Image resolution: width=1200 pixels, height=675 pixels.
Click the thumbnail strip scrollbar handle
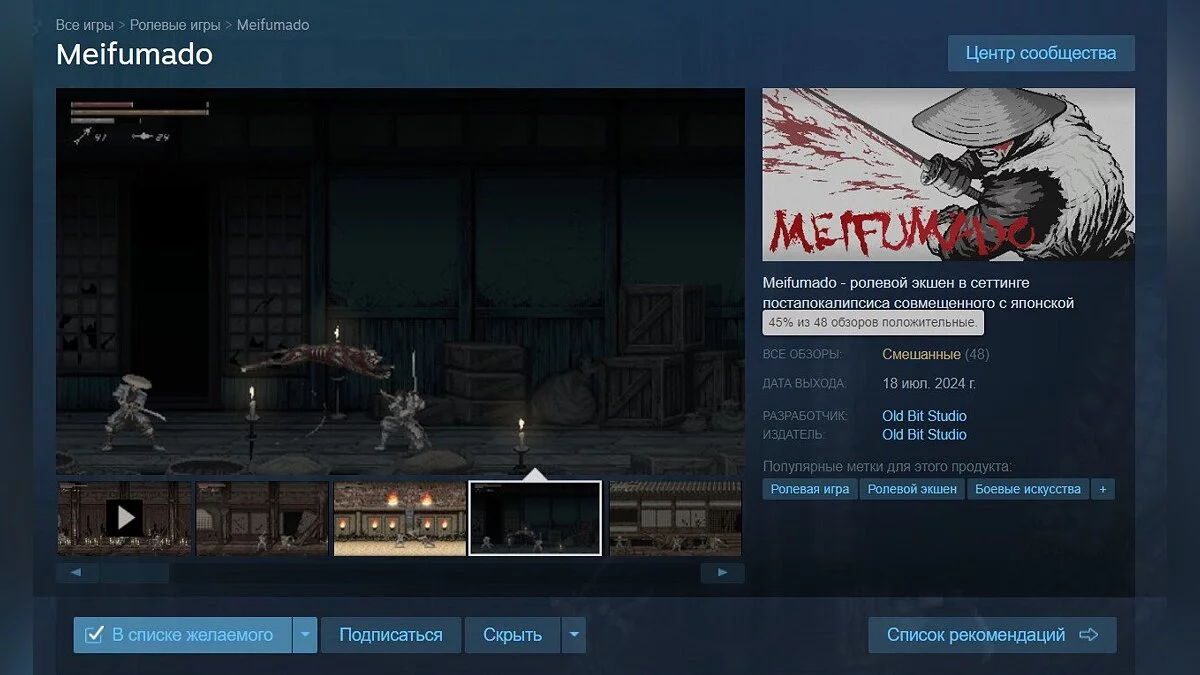tap(134, 573)
